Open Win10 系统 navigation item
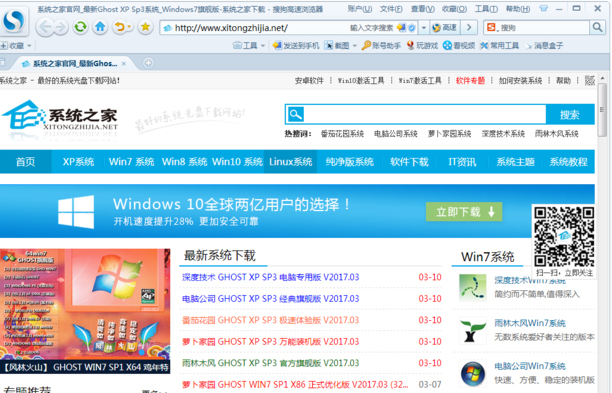Image resolution: width=612 pixels, height=393 pixels. click(x=237, y=162)
